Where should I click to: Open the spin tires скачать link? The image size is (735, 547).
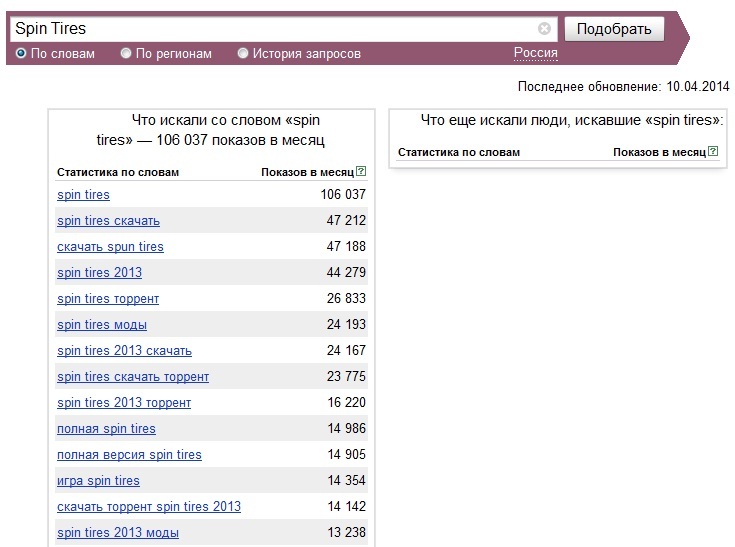coord(108,220)
